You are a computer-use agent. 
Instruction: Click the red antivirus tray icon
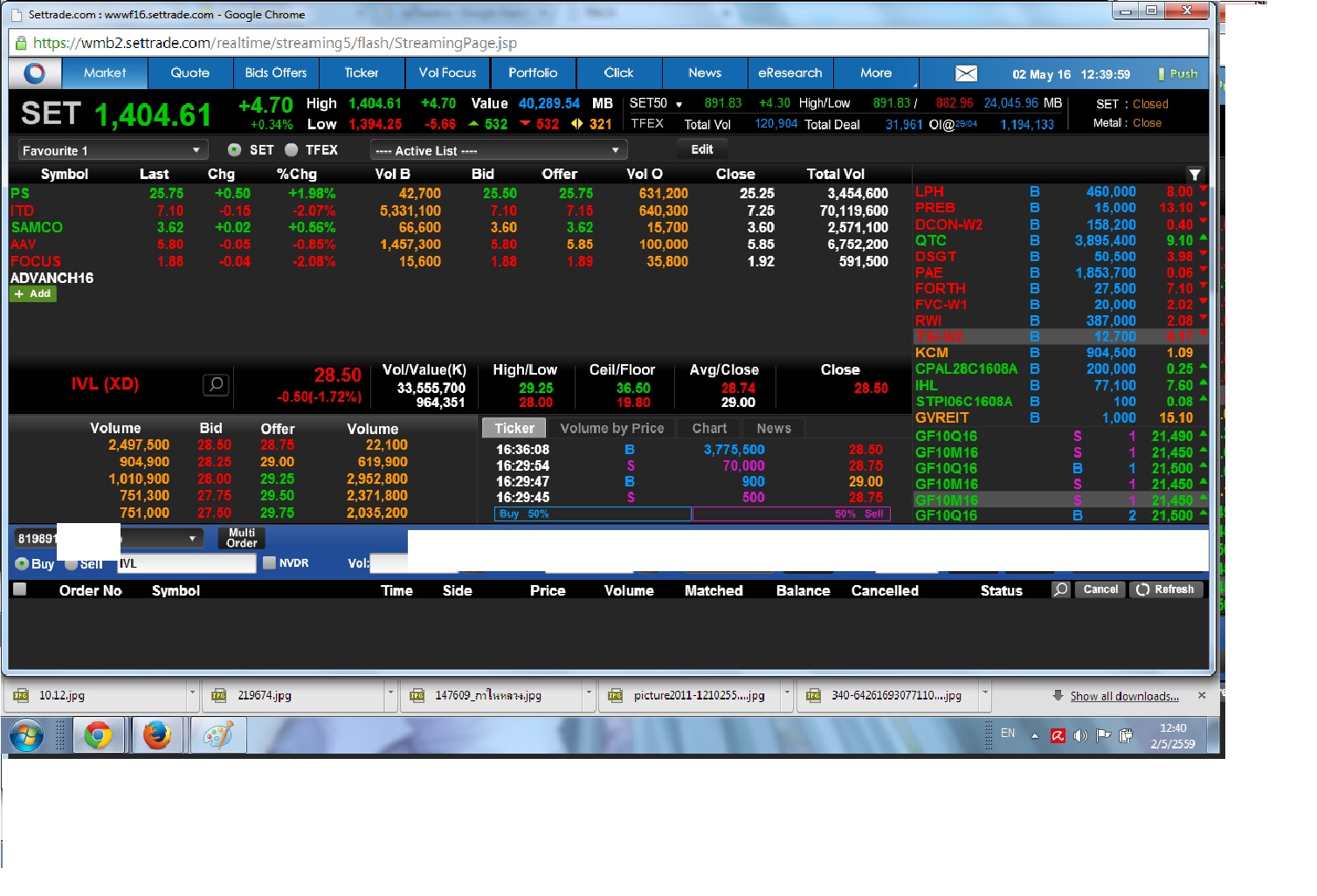1058,735
